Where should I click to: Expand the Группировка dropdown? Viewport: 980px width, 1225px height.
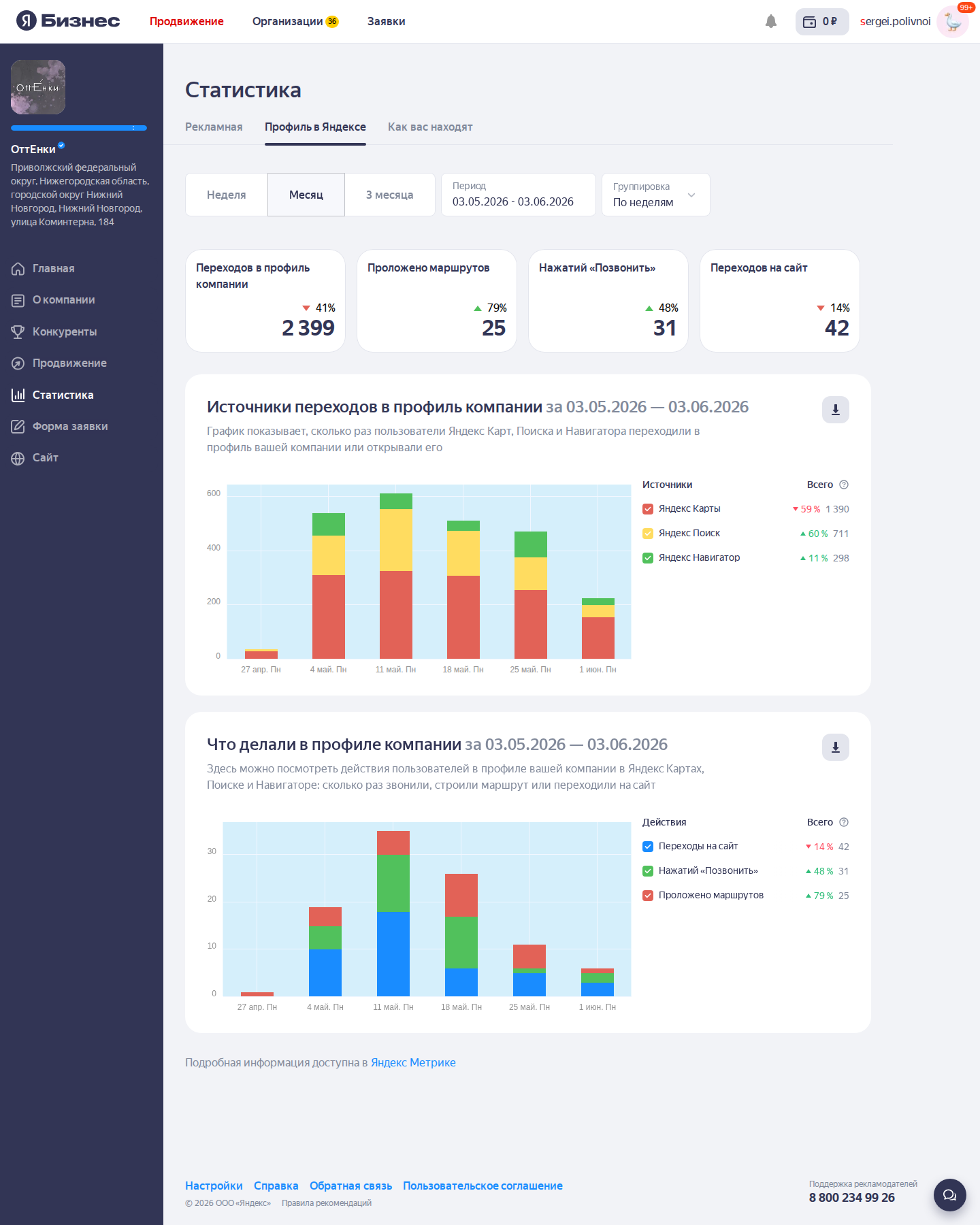tap(656, 195)
